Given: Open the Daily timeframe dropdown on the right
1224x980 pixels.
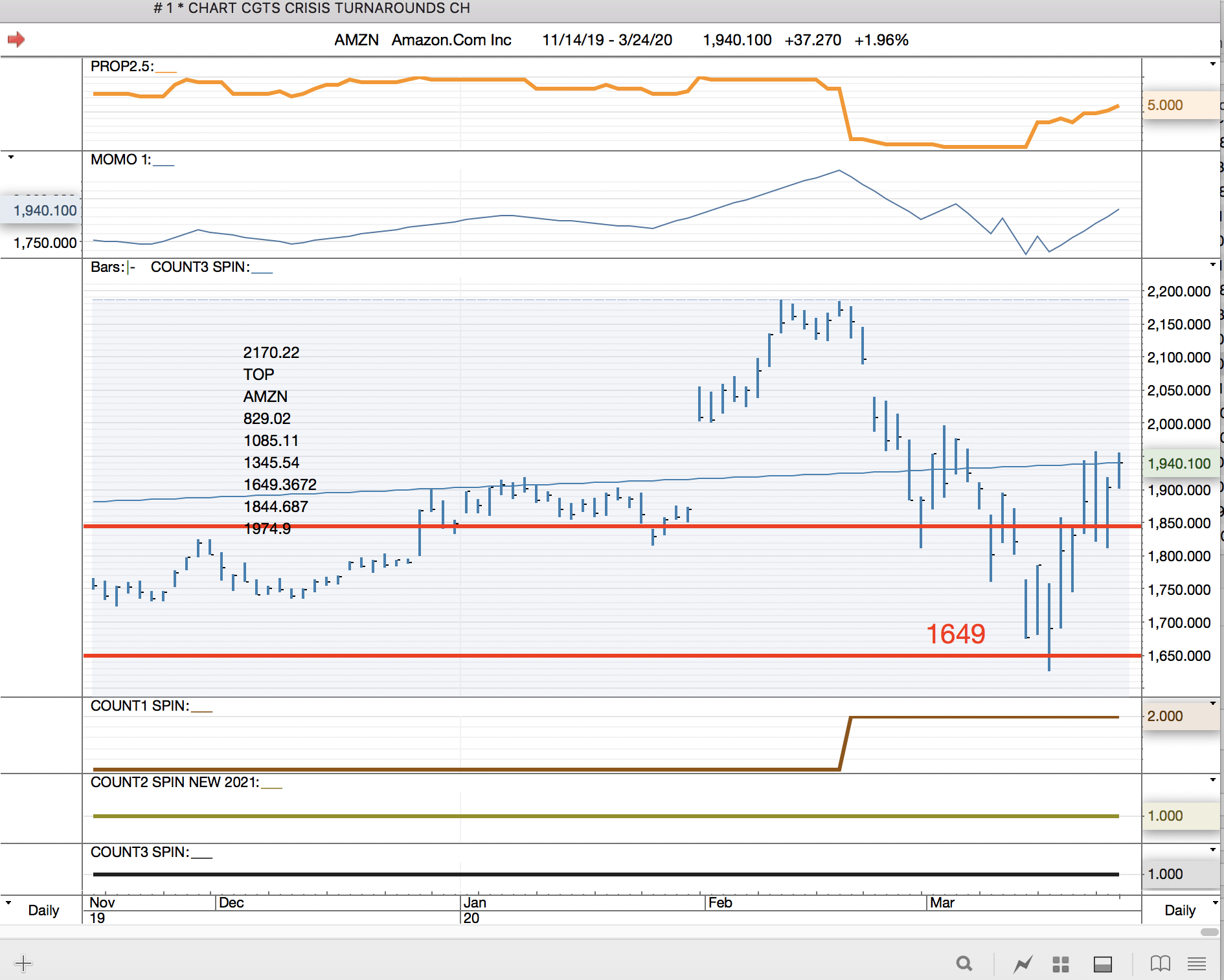Looking at the screenshot, I should point(1215,902).
